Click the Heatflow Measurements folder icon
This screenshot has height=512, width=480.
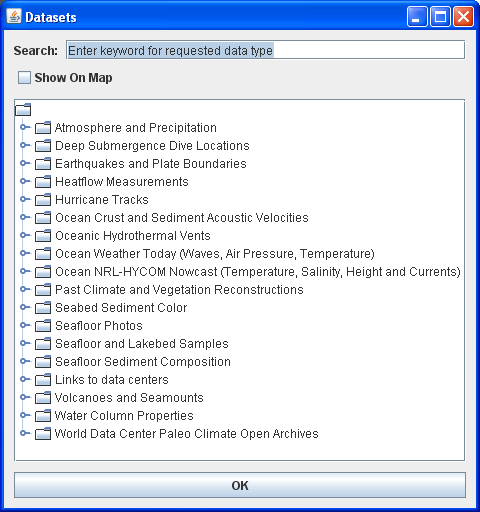click(x=43, y=182)
